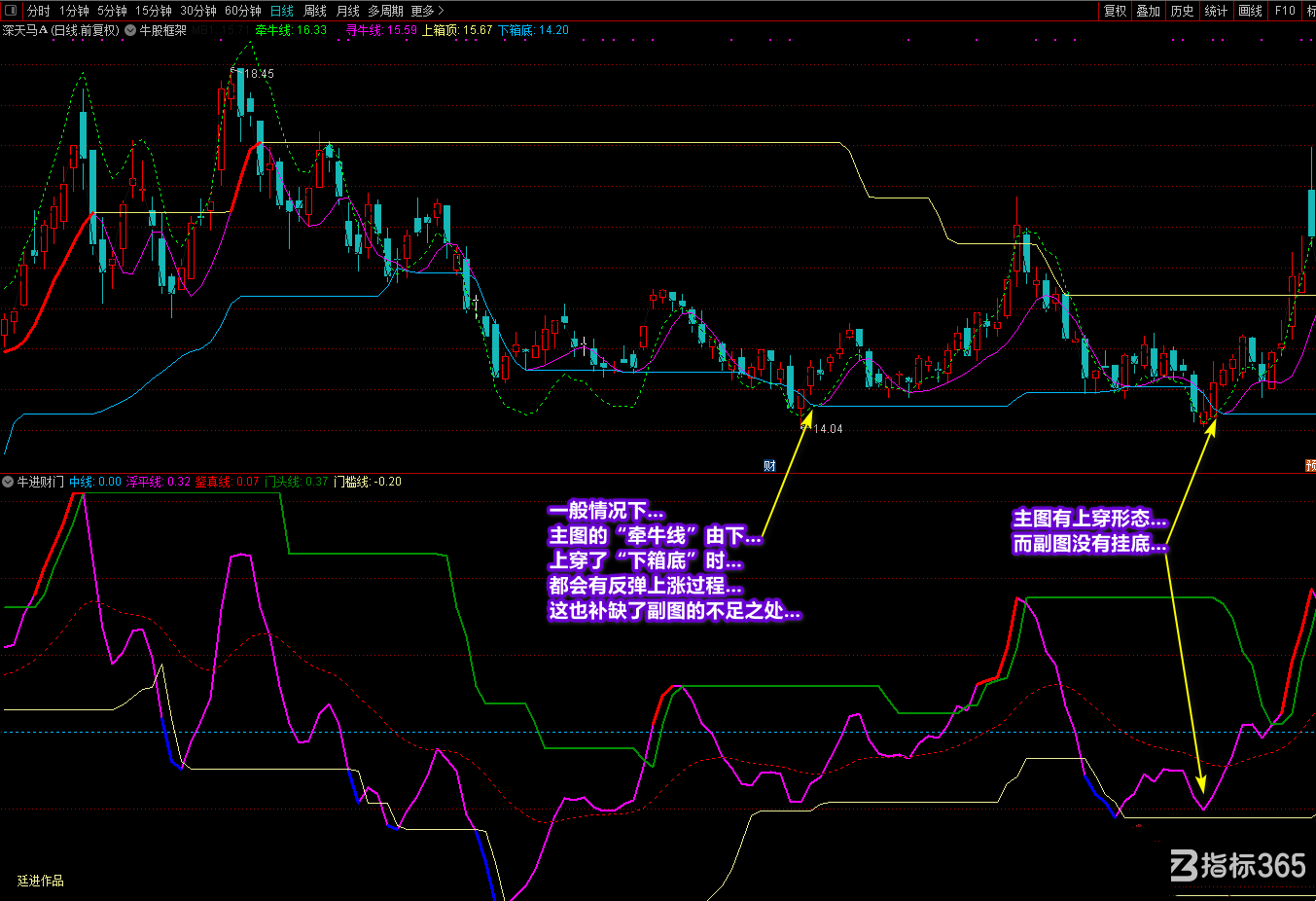This screenshot has width=1316, height=901.
Task: Expand the 牛股框架 main indicator dropdown arrow
Action: tap(130, 30)
